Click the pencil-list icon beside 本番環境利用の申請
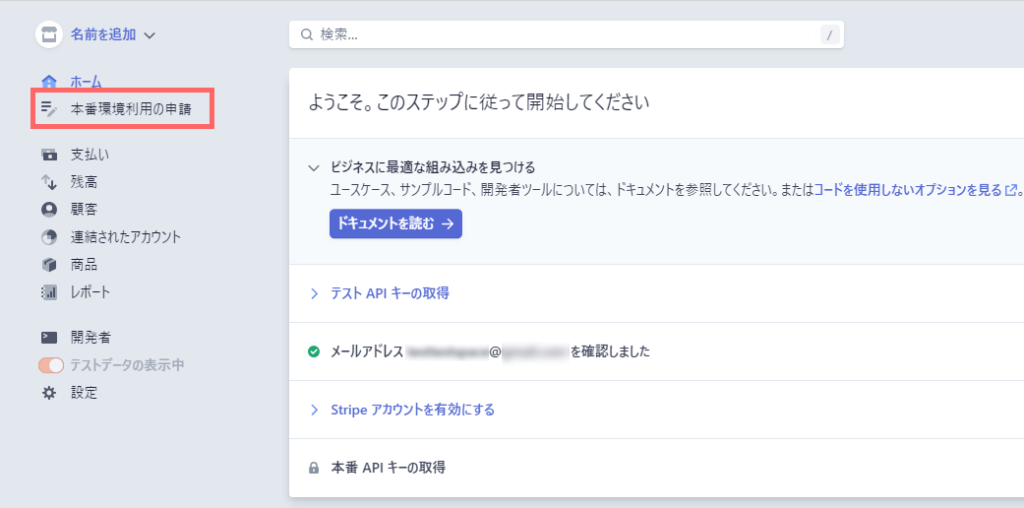 [x=49, y=109]
